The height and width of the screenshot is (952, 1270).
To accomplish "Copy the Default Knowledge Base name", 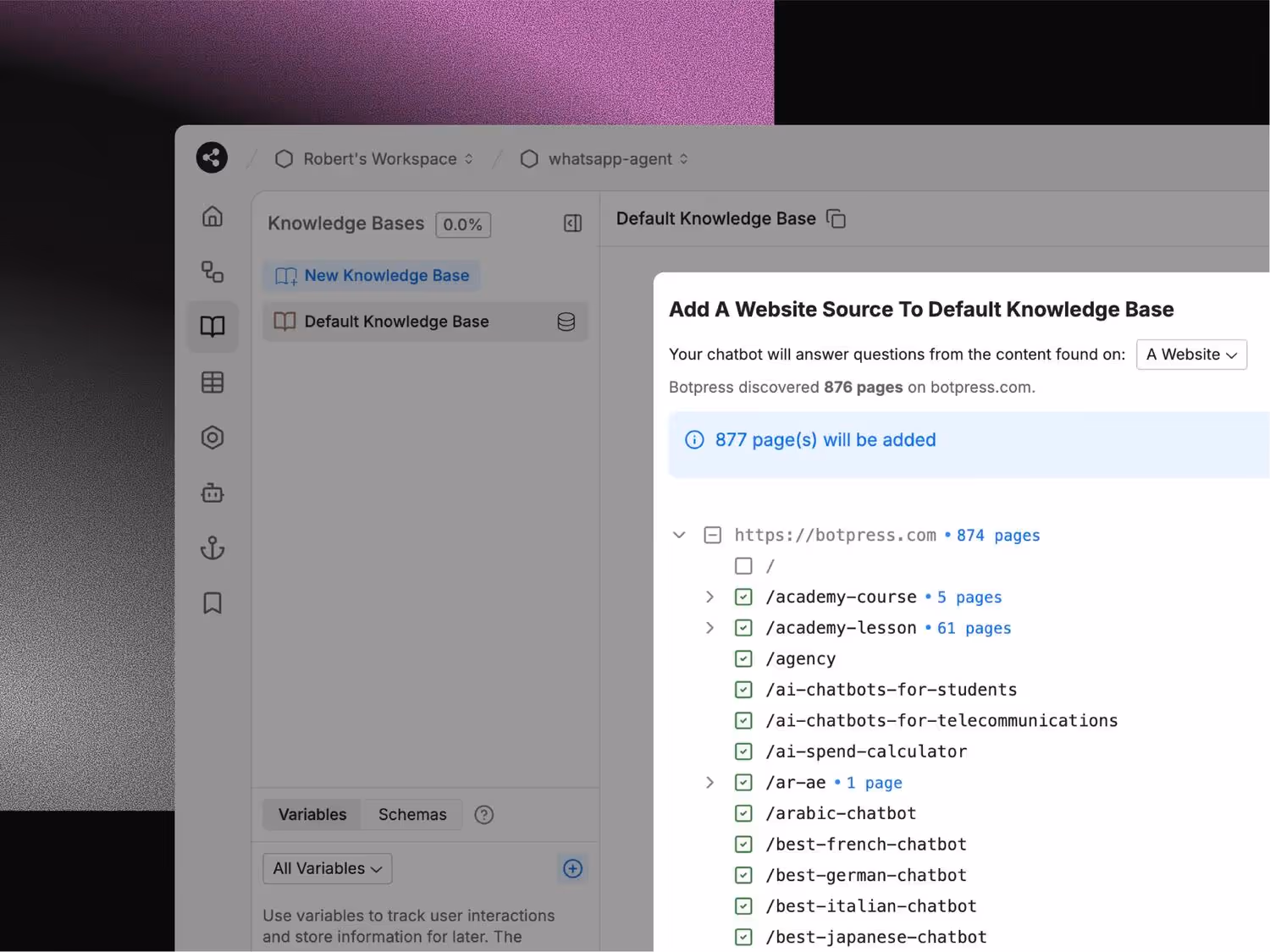I will 836,218.
